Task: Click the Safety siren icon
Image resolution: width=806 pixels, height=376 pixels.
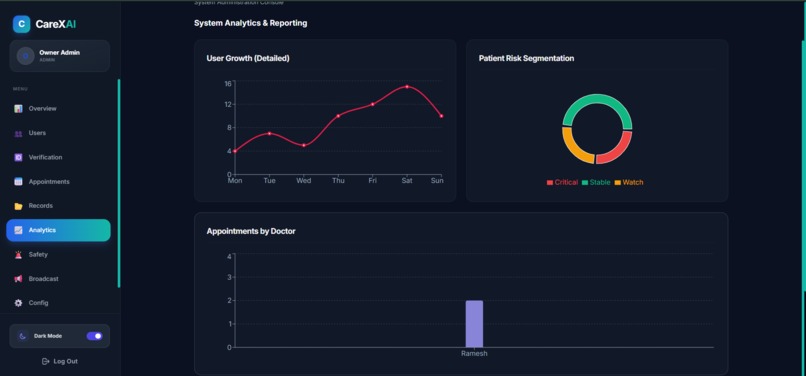Action: [x=19, y=254]
